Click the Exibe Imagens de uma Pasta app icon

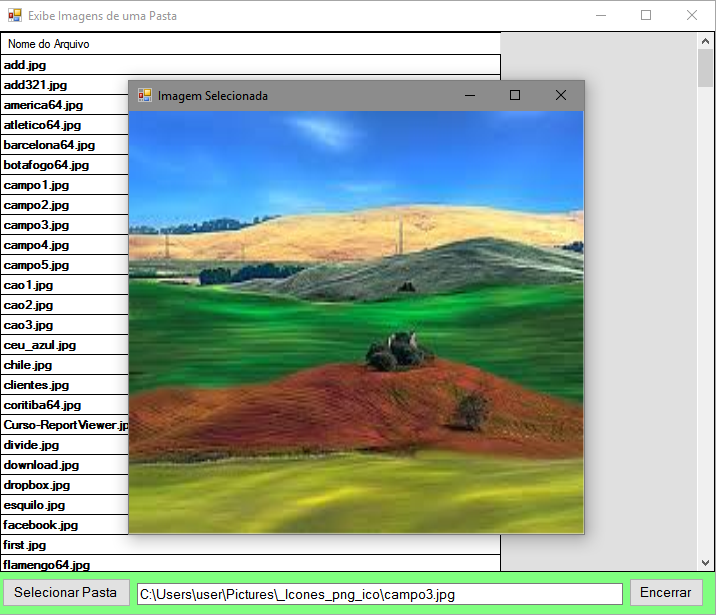tap(15, 16)
